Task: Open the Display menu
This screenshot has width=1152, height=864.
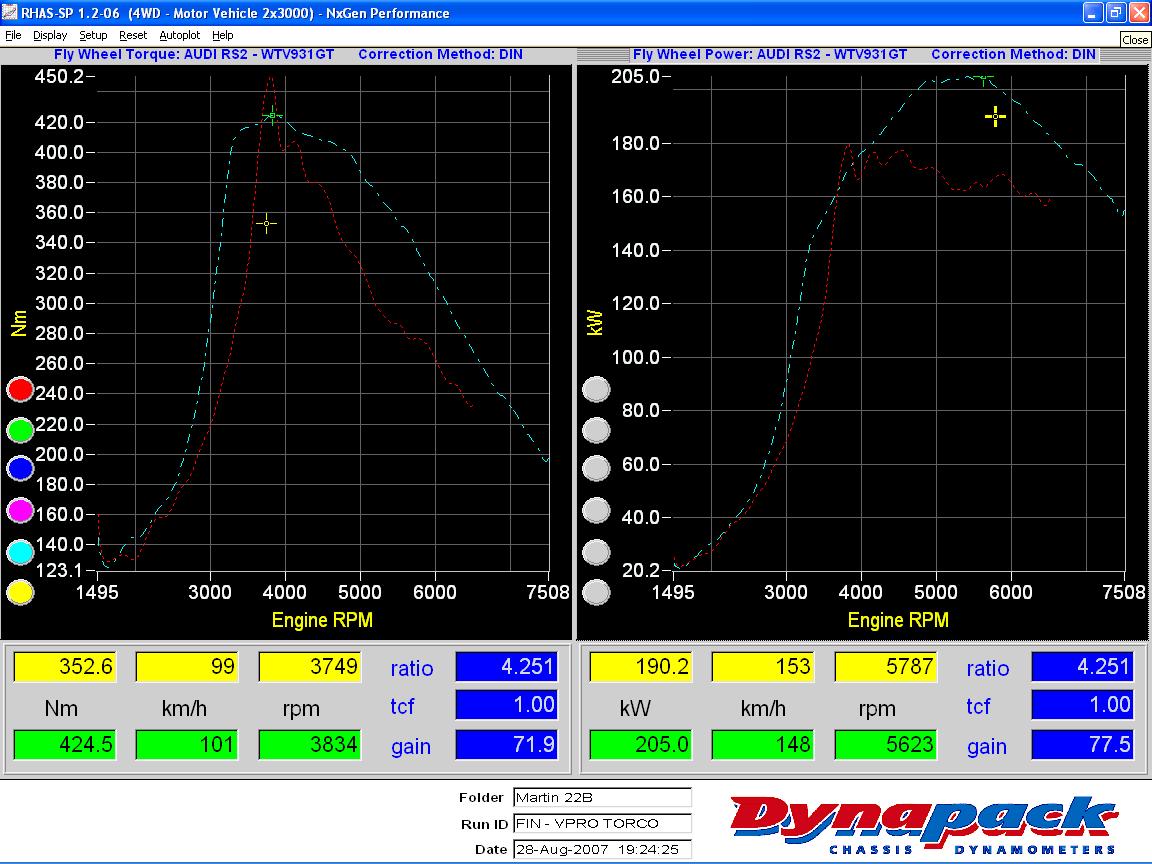Action: pyautogui.click(x=50, y=35)
